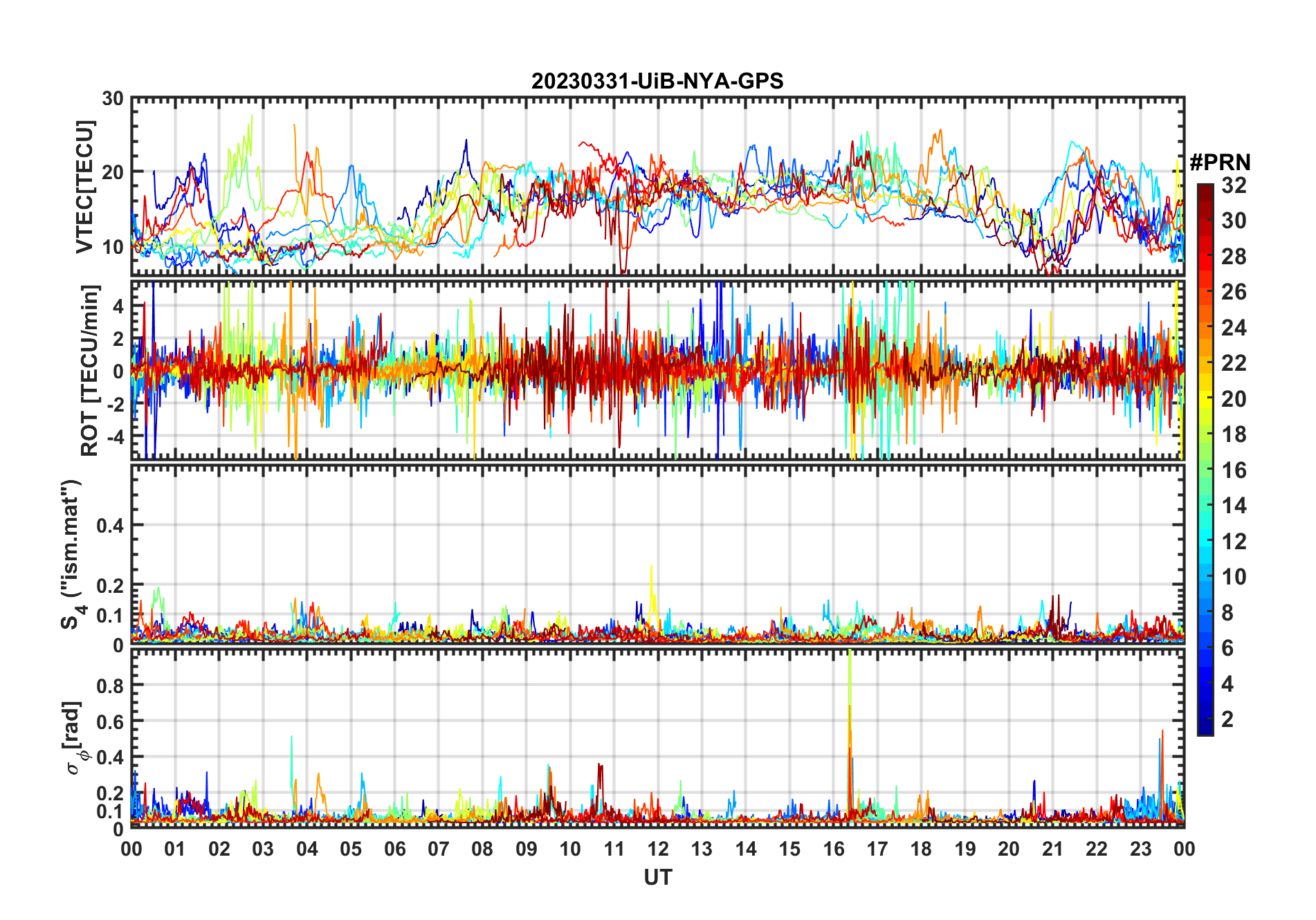Click the sigma-phi axis tick label 0.6
This screenshot has width=1316, height=920.
(111, 721)
